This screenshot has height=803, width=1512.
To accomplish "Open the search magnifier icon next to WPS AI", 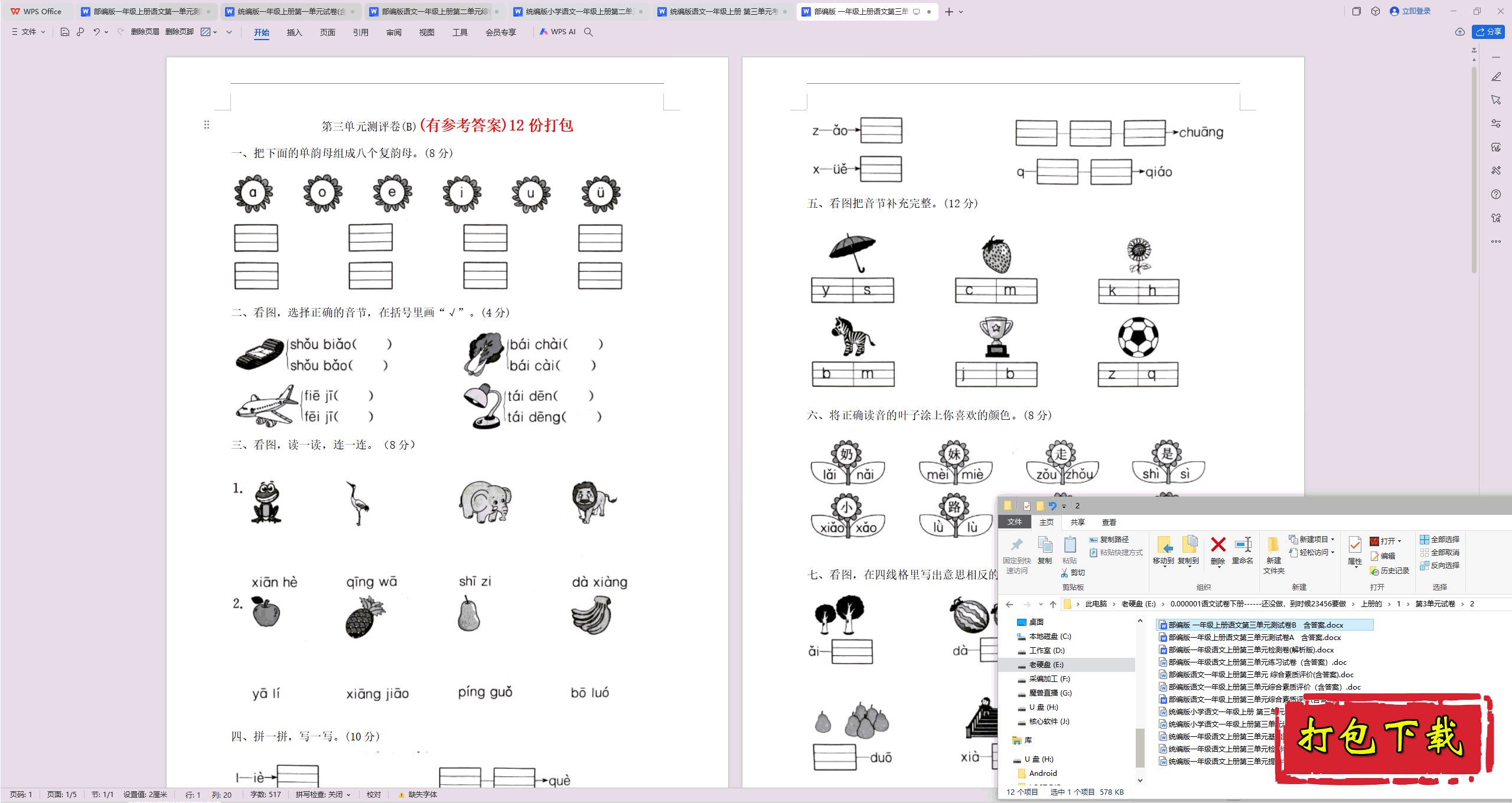I will pyautogui.click(x=588, y=32).
